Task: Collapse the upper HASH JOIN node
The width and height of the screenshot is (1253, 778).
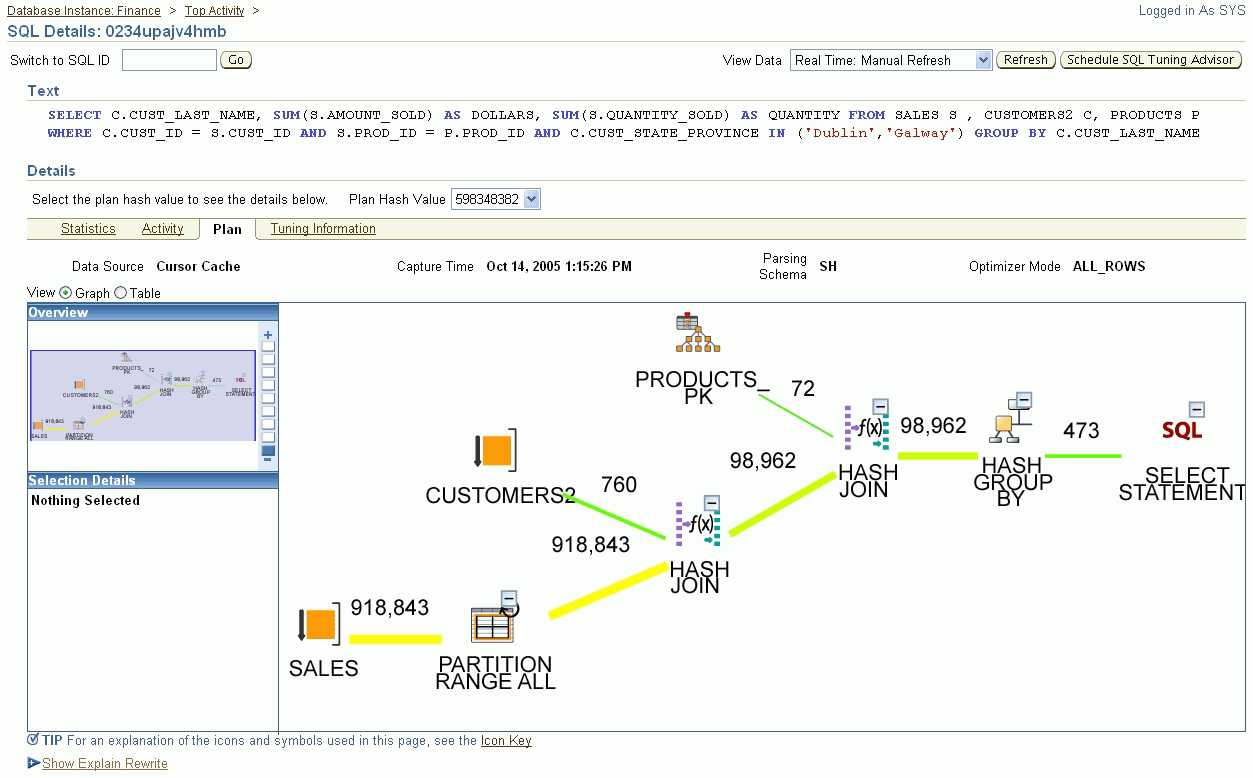Action: coord(880,404)
